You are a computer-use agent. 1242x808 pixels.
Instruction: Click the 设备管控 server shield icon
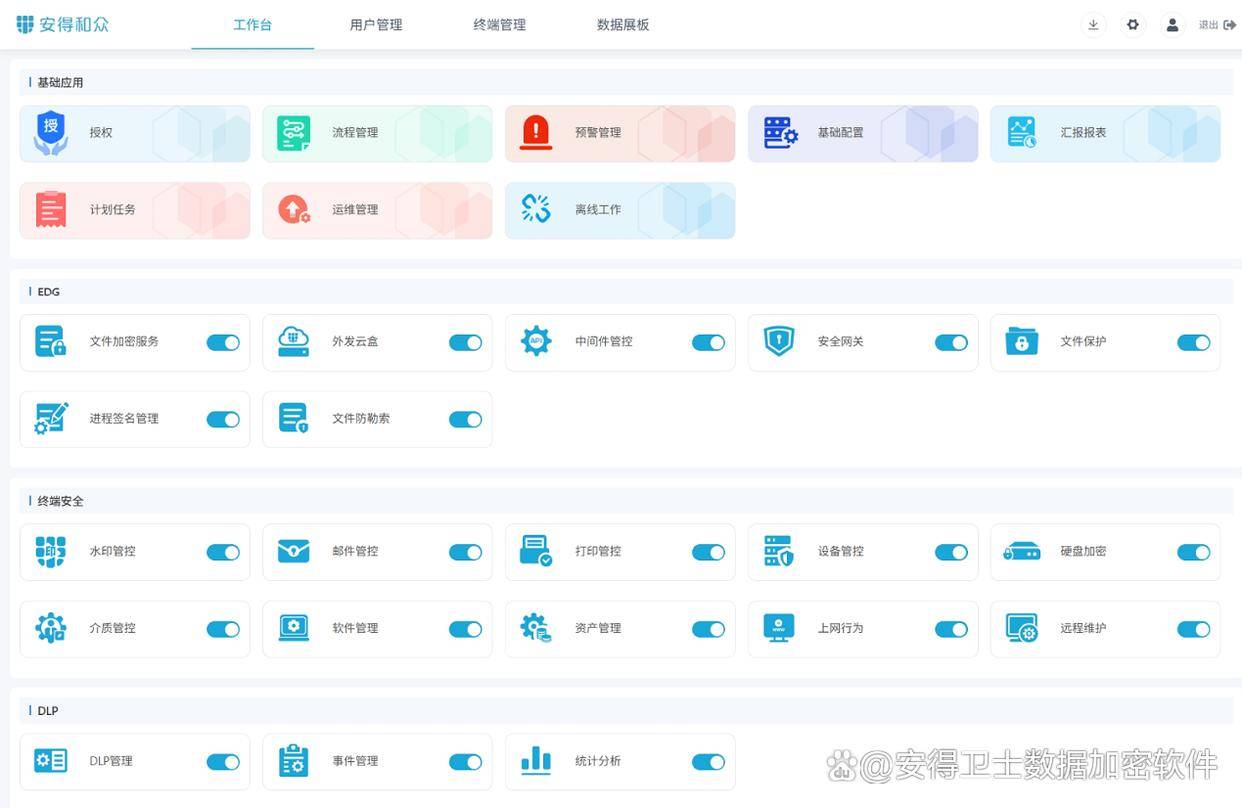pos(779,552)
